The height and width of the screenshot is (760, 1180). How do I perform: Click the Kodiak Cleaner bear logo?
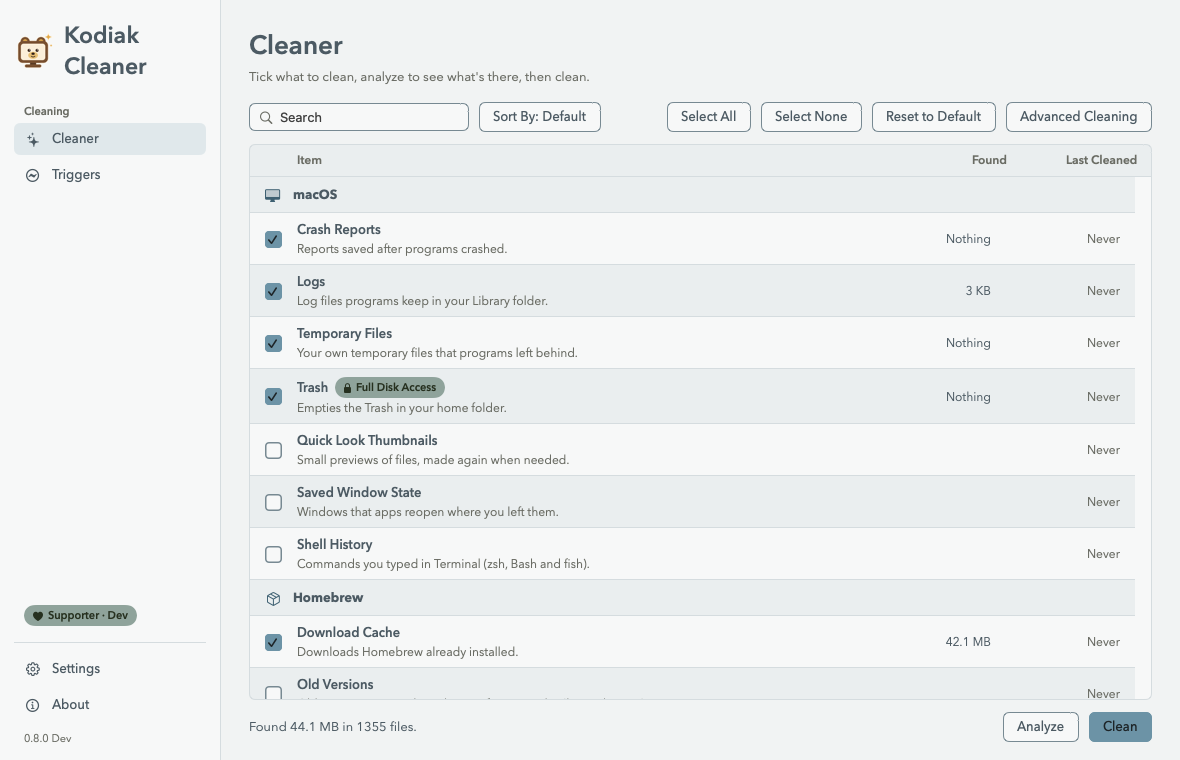[34, 50]
